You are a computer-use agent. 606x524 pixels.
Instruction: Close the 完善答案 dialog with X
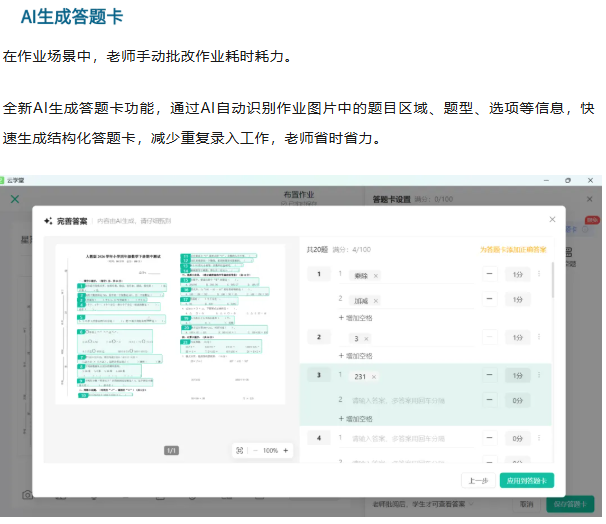(x=552, y=219)
